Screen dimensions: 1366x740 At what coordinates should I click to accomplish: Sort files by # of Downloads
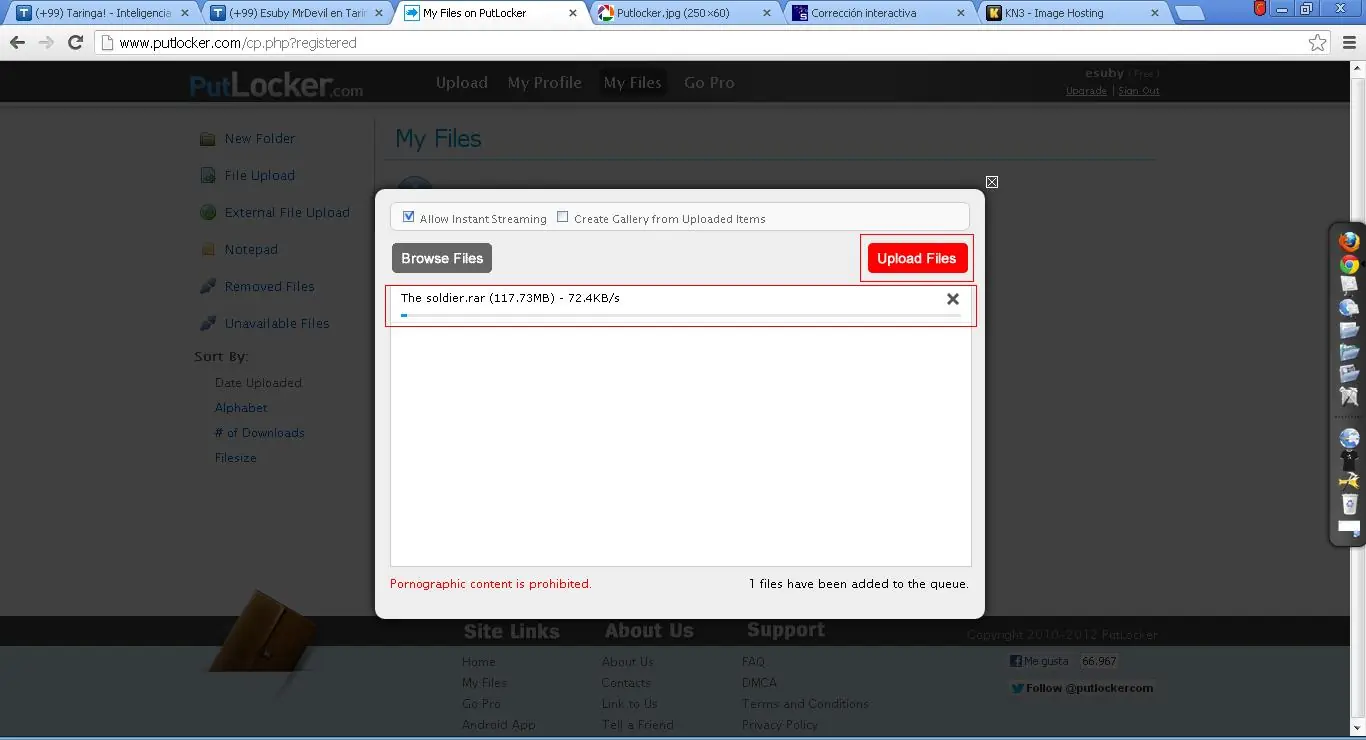[259, 433]
